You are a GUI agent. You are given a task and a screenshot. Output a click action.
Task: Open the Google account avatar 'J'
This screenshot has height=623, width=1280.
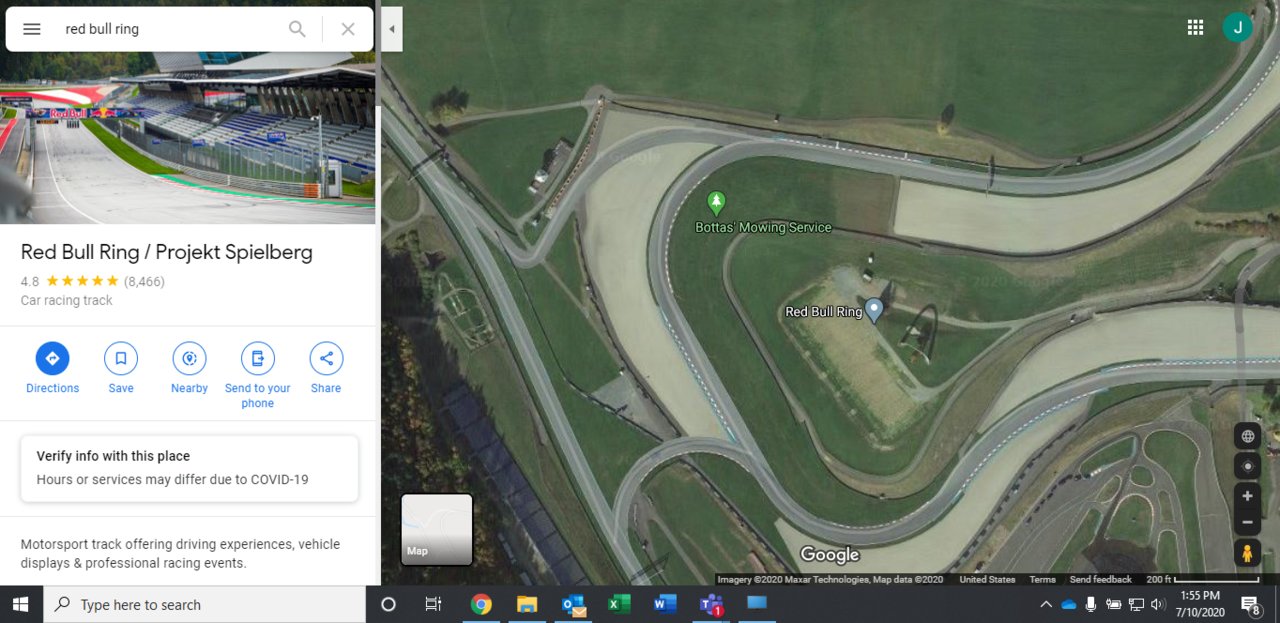[1237, 28]
